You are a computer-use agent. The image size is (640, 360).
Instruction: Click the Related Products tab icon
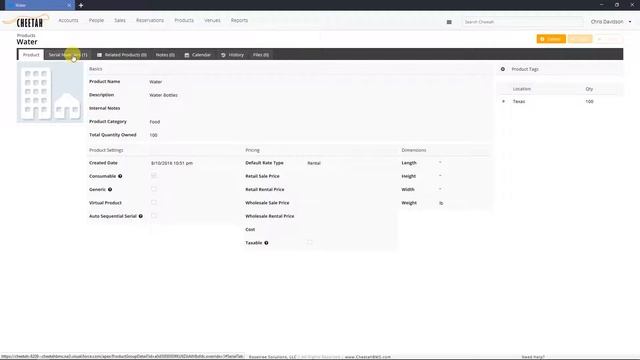[x=99, y=55]
